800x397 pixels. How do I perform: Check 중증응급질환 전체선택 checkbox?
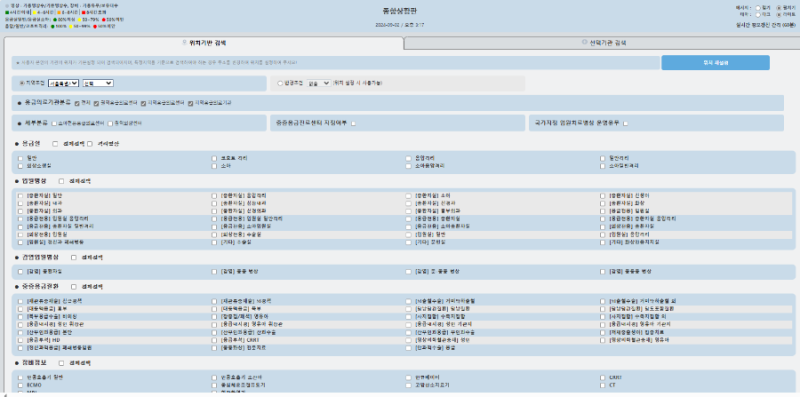(x=74, y=287)
